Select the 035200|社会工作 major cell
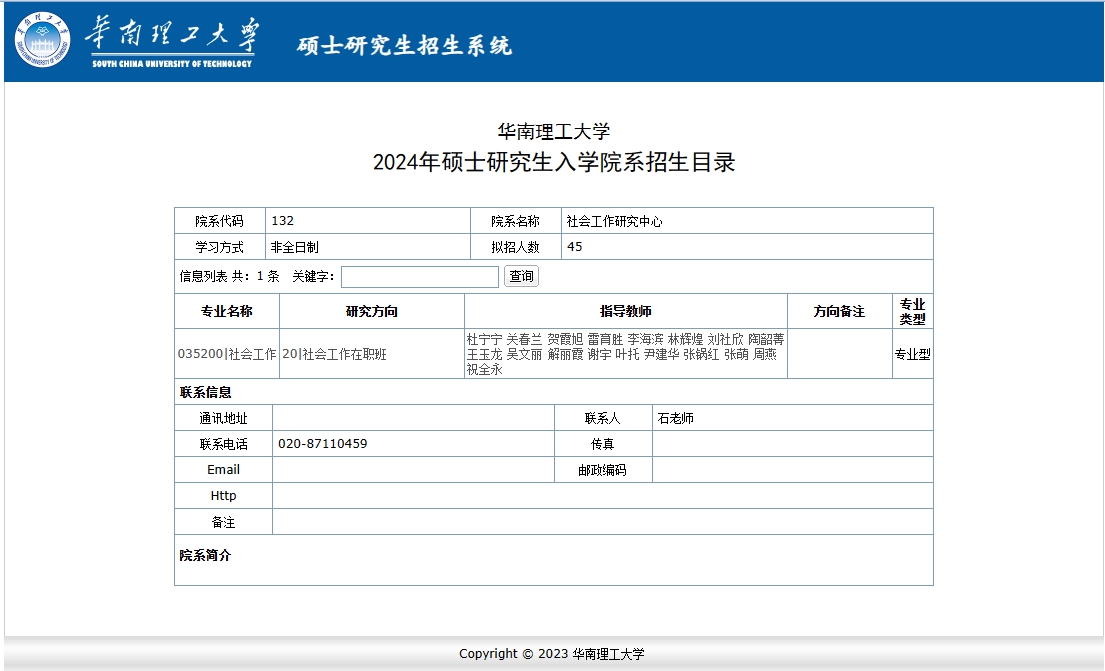This screenshot has width=1105, height=671. tap(227, 354)
